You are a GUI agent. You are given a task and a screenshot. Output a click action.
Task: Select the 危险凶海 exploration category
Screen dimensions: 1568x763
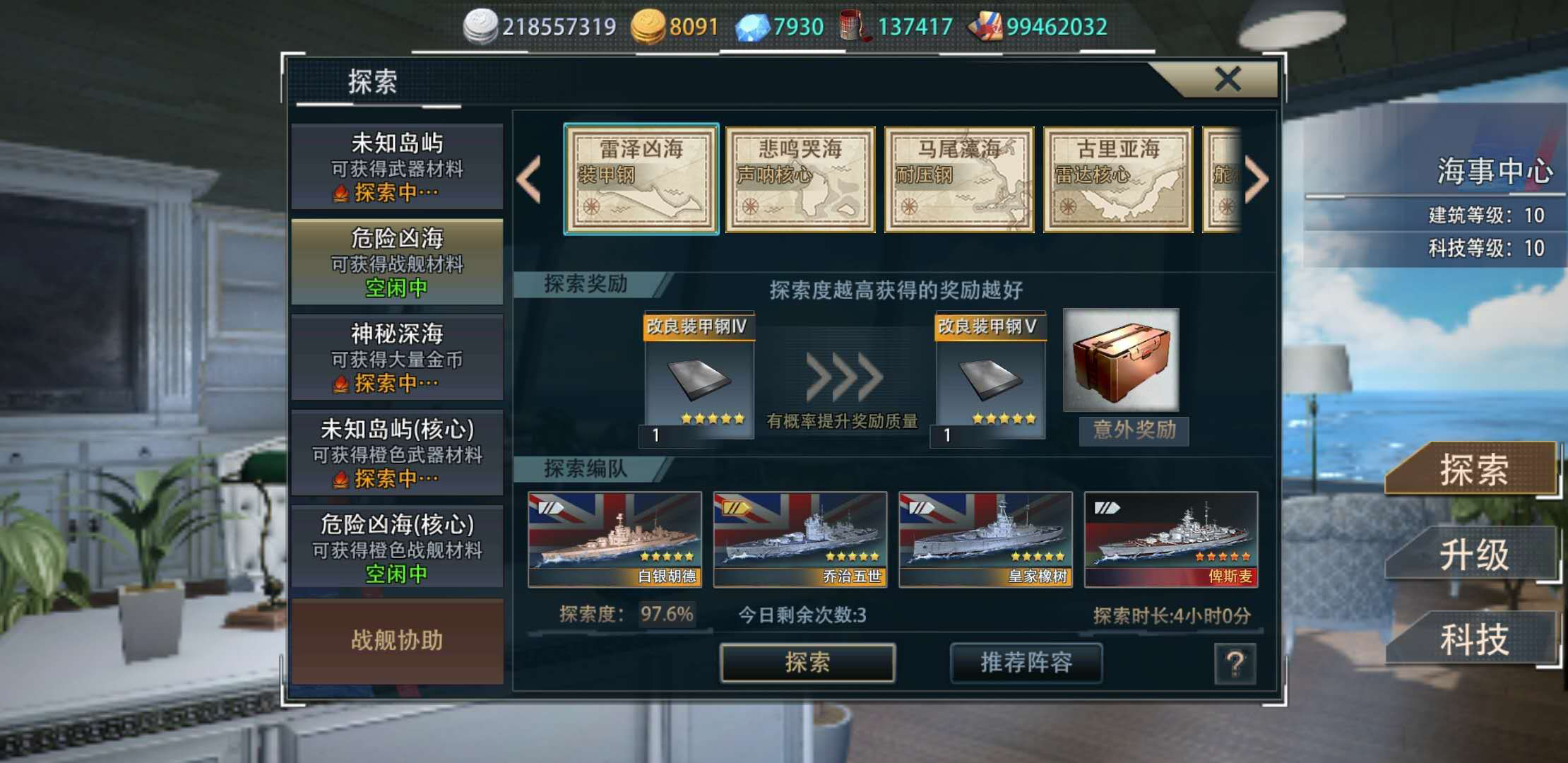(397, 262)
